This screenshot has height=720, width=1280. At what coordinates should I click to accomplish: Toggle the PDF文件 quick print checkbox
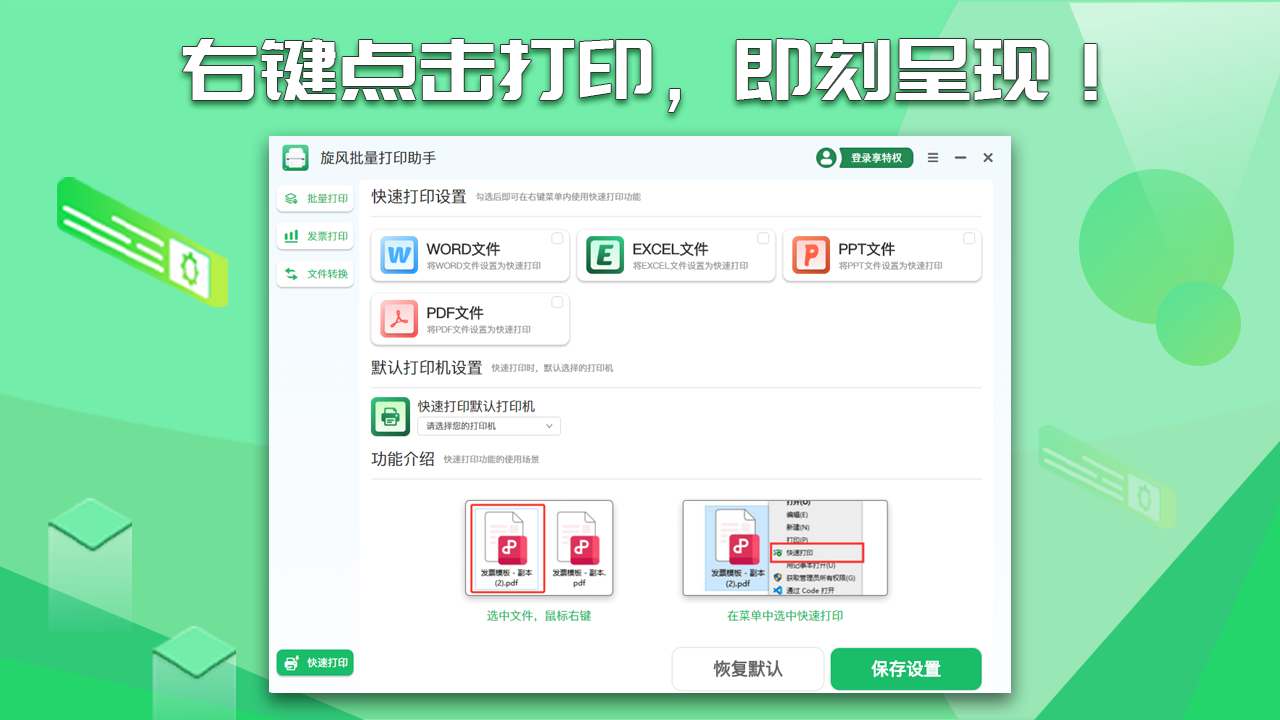pyautogui.click(x=558, y=302)
